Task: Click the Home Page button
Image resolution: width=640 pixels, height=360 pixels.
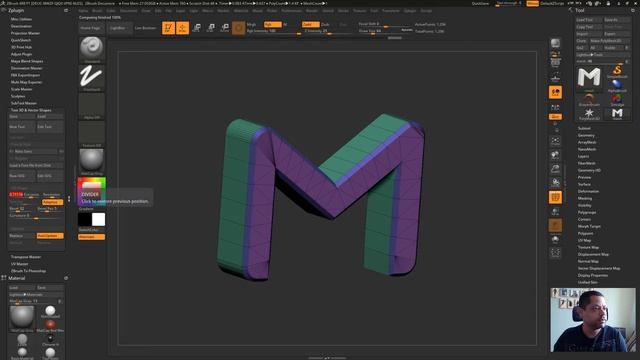Action: click(91, 28)
